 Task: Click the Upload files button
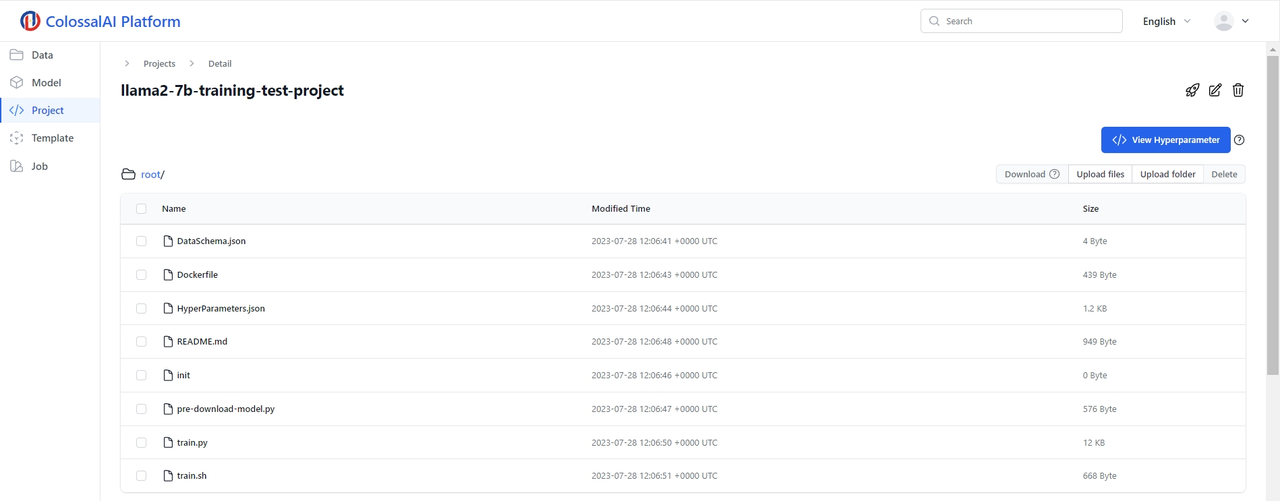[x=1100, y=174]
